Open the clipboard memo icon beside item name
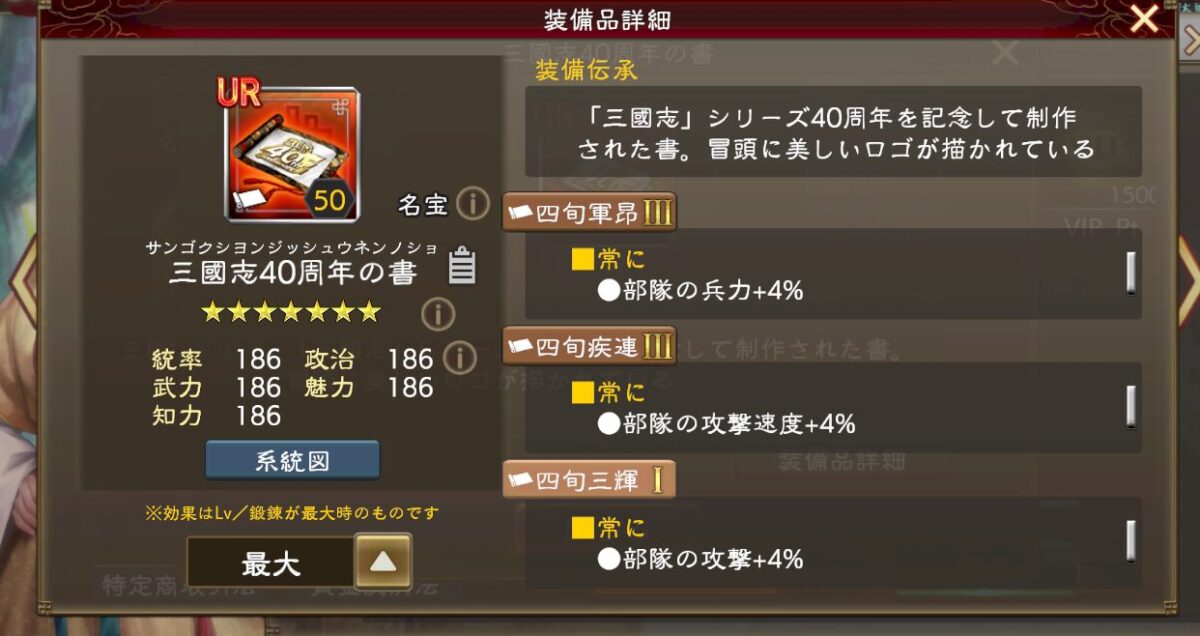Screen dimensions: 1200x636 461,265
